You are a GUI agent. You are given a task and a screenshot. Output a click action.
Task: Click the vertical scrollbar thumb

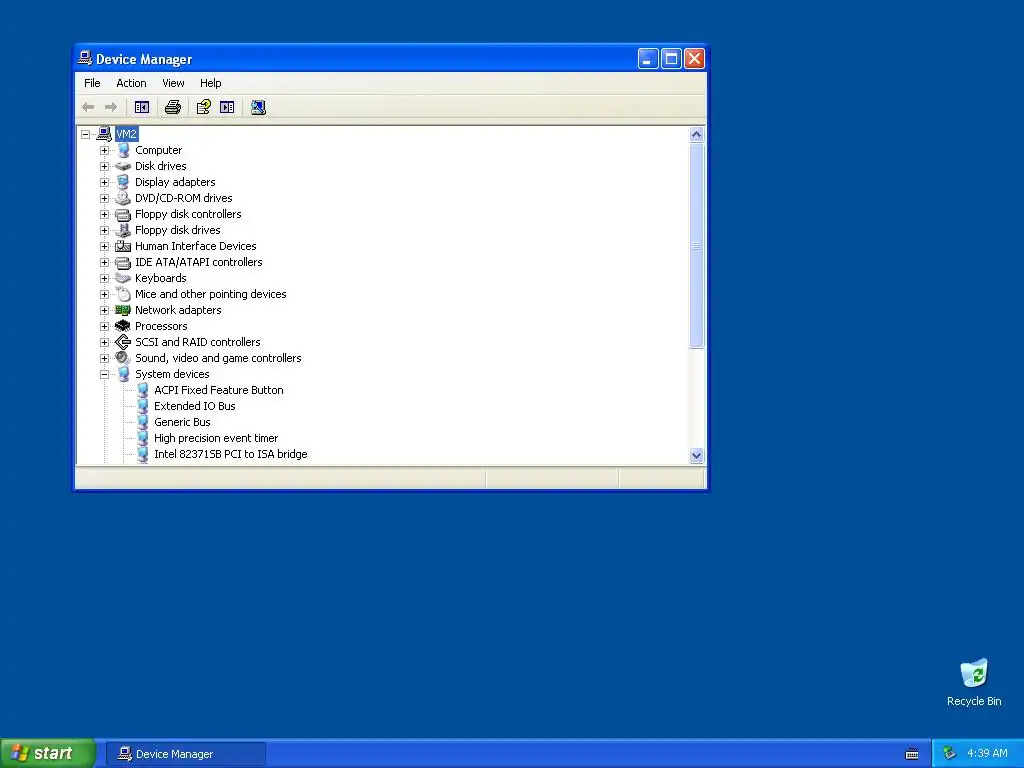(x=696, y=246)
